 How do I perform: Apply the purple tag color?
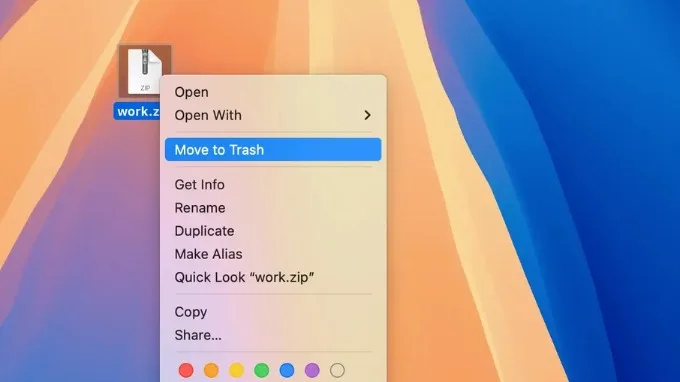coord(312,370)
